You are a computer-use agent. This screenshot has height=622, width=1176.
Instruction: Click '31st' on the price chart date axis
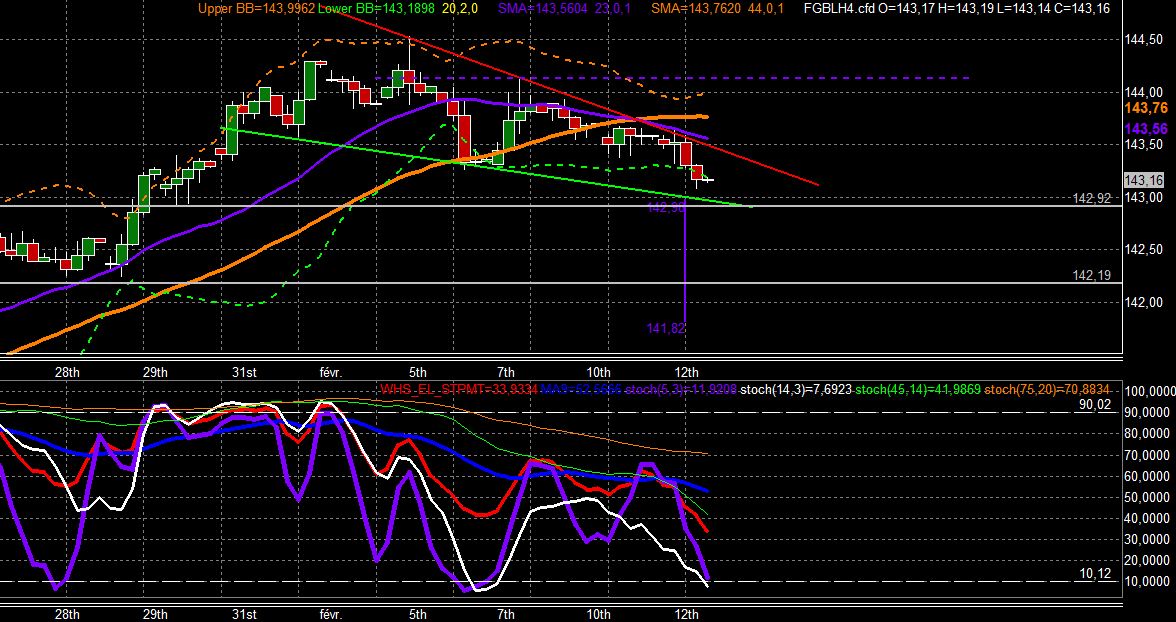tap(244, 372)
